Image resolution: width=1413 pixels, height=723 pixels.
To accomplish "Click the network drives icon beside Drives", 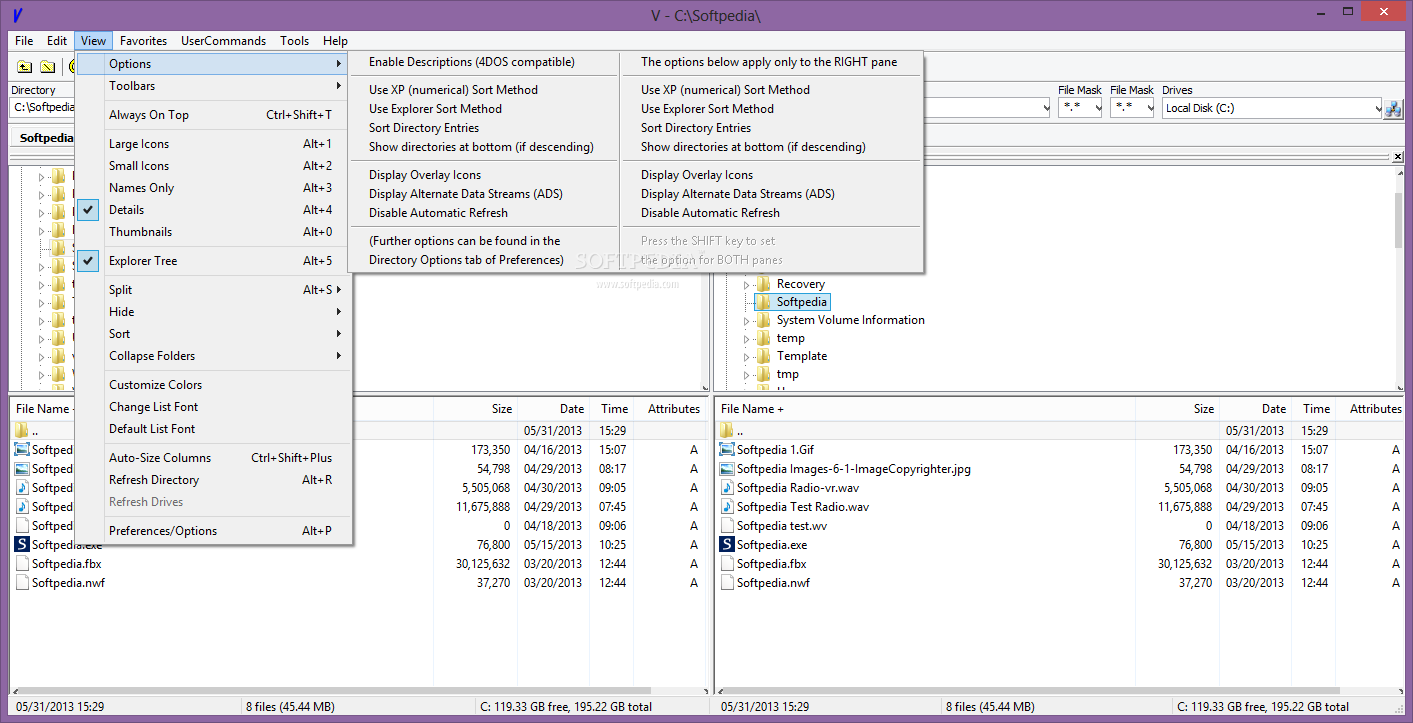I will click(1393, 109).
